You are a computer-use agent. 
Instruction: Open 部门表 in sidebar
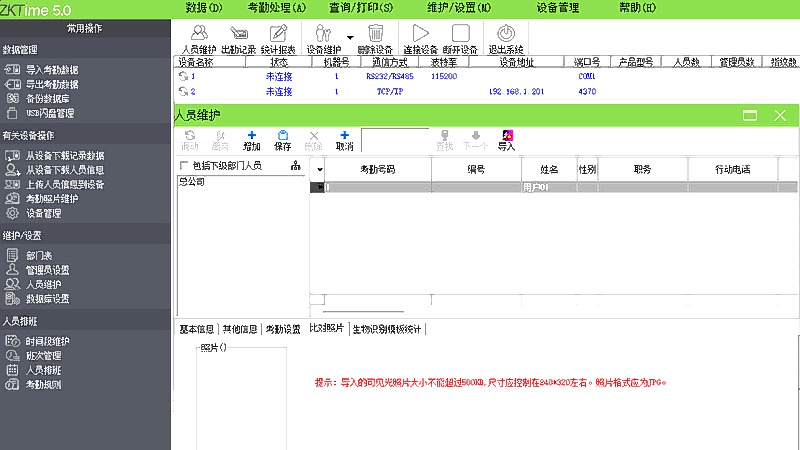pos(29,256)
